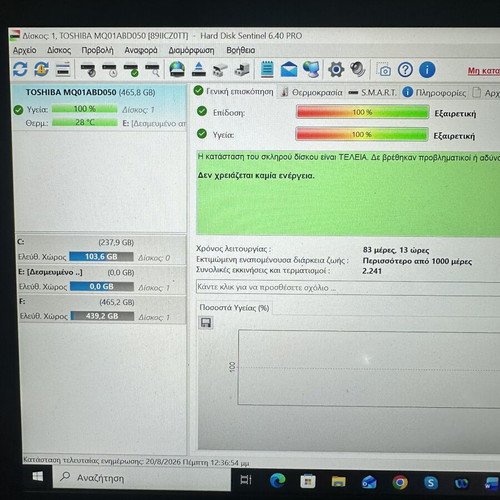The width and height of the screenshot is (500, 500).
Task: Start the short self-test disk icon
Action: [88, 70]
